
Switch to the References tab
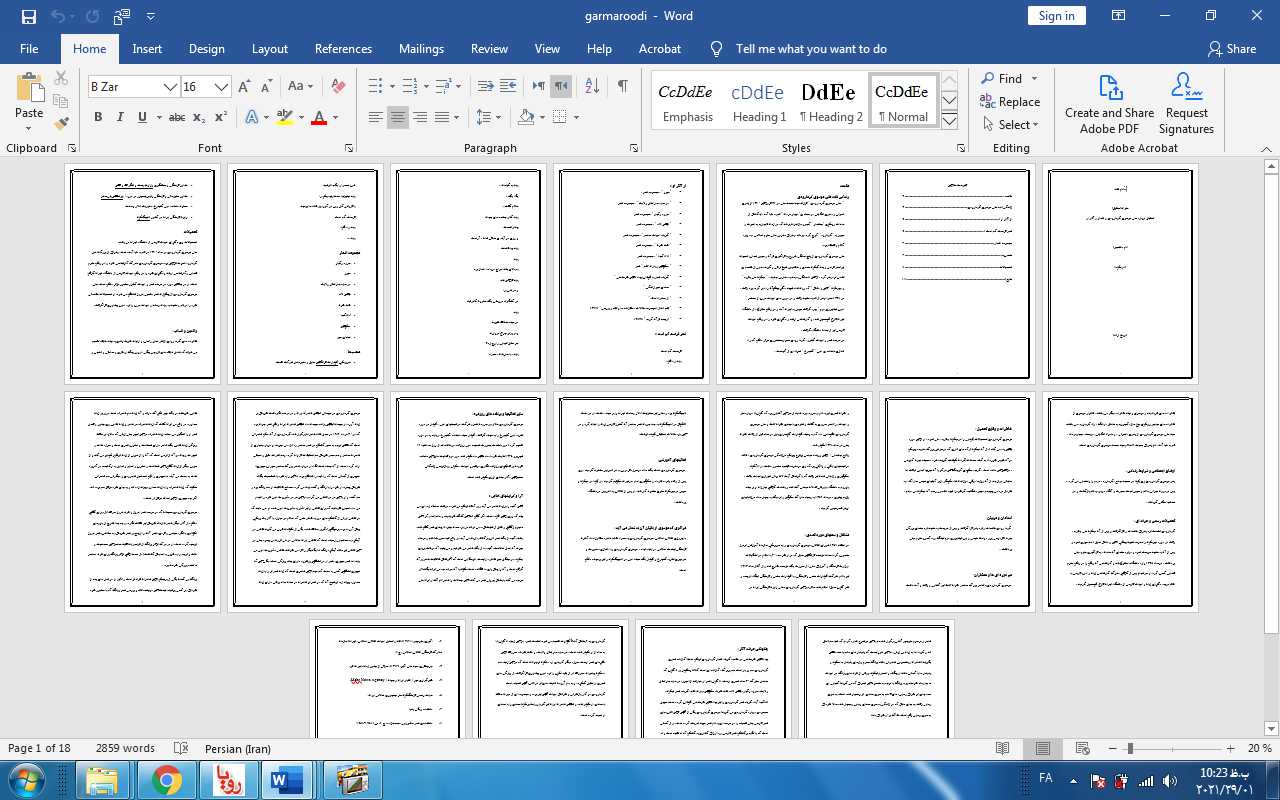tap(343, 49)
